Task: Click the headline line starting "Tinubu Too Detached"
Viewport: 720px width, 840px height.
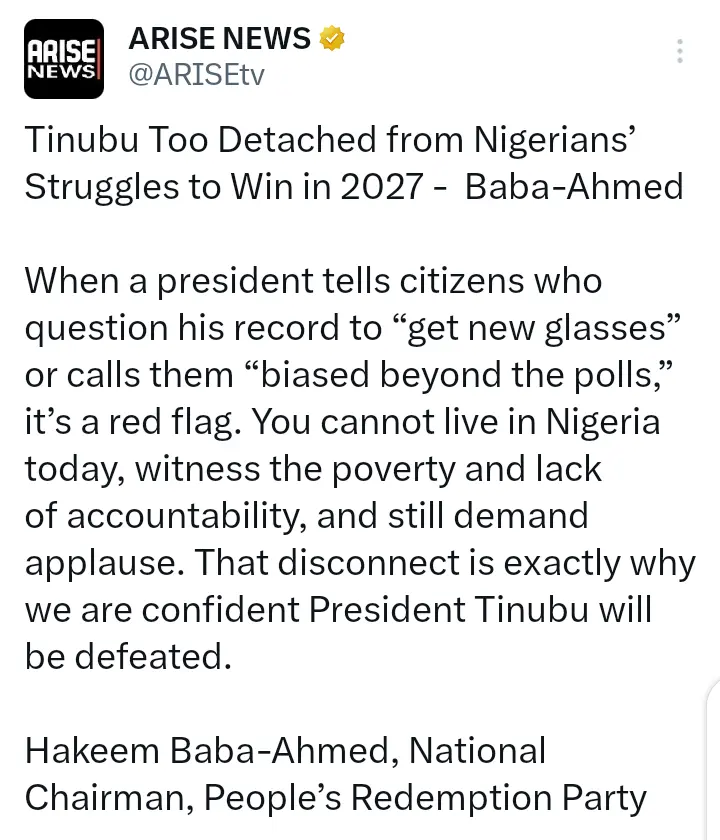Action: coord(330,140)
